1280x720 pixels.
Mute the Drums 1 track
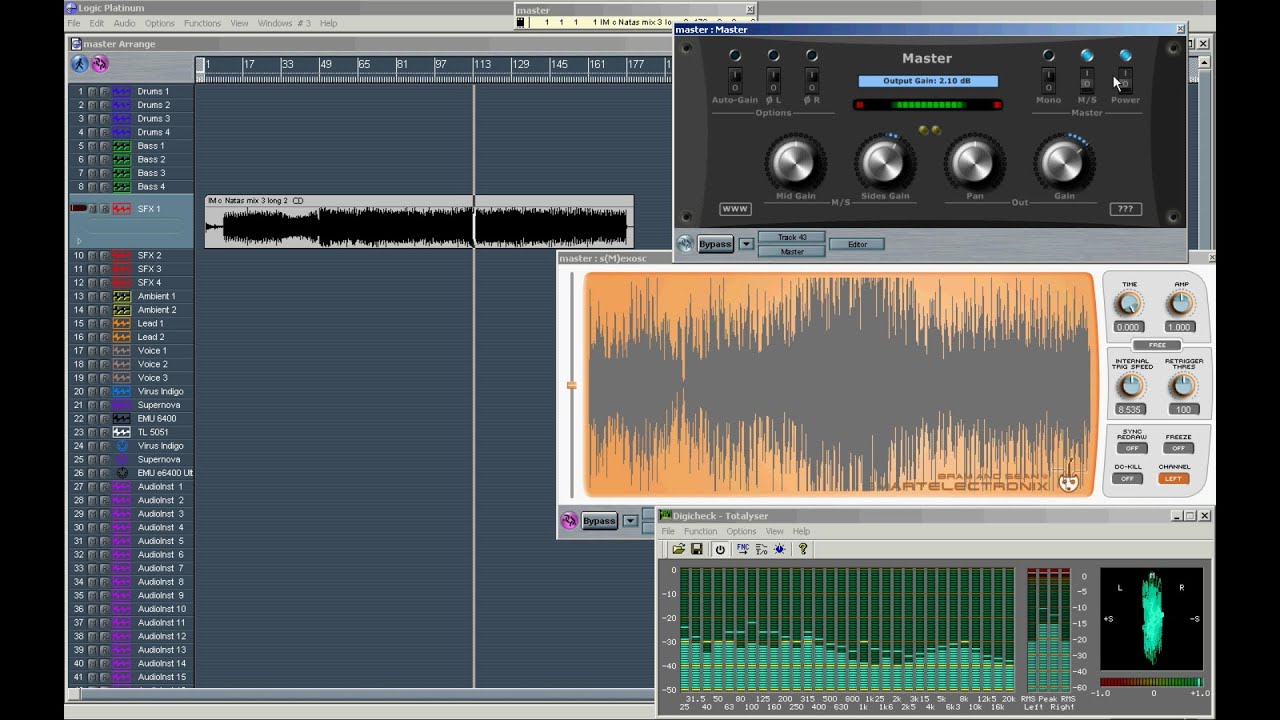[93, 92]
